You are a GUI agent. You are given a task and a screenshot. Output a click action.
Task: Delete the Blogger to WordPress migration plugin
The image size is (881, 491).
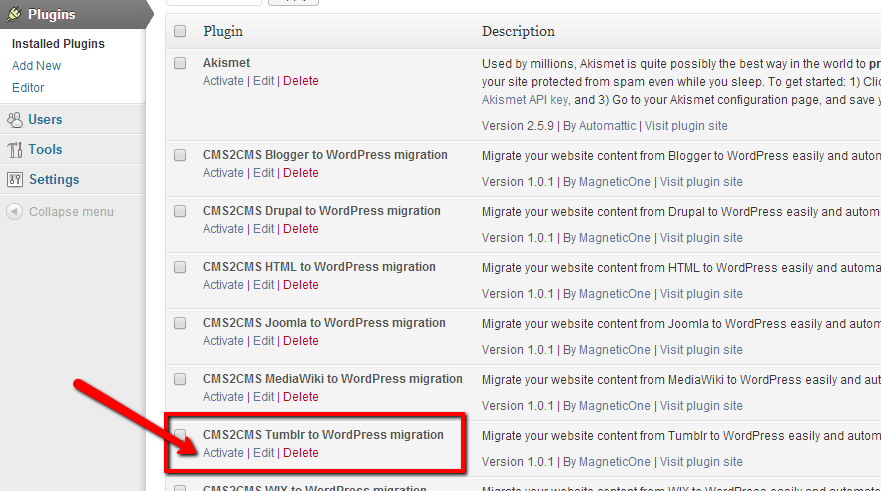[x=301, y=173]
